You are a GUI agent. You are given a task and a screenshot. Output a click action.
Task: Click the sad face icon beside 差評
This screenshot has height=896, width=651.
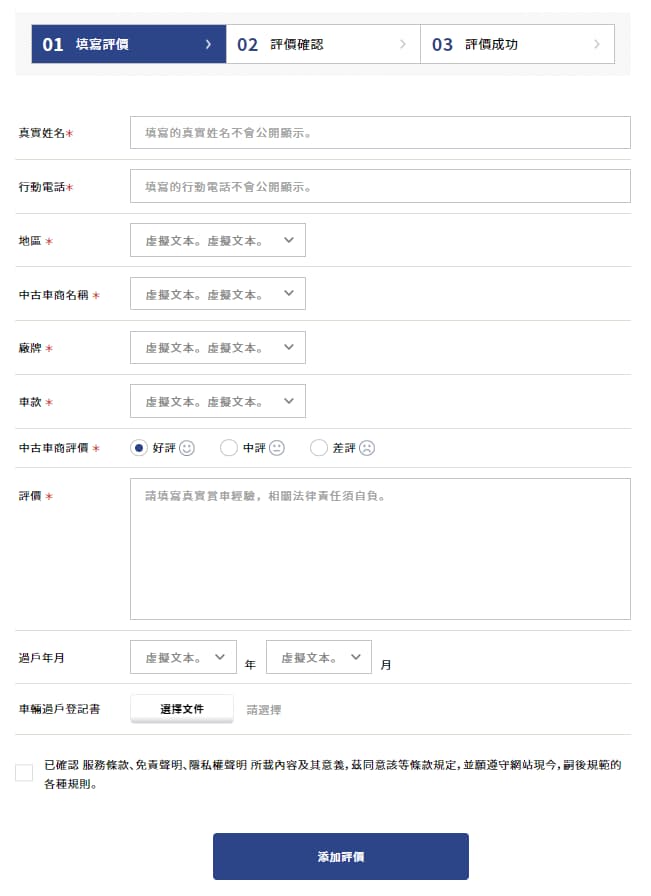coord(367,448)
